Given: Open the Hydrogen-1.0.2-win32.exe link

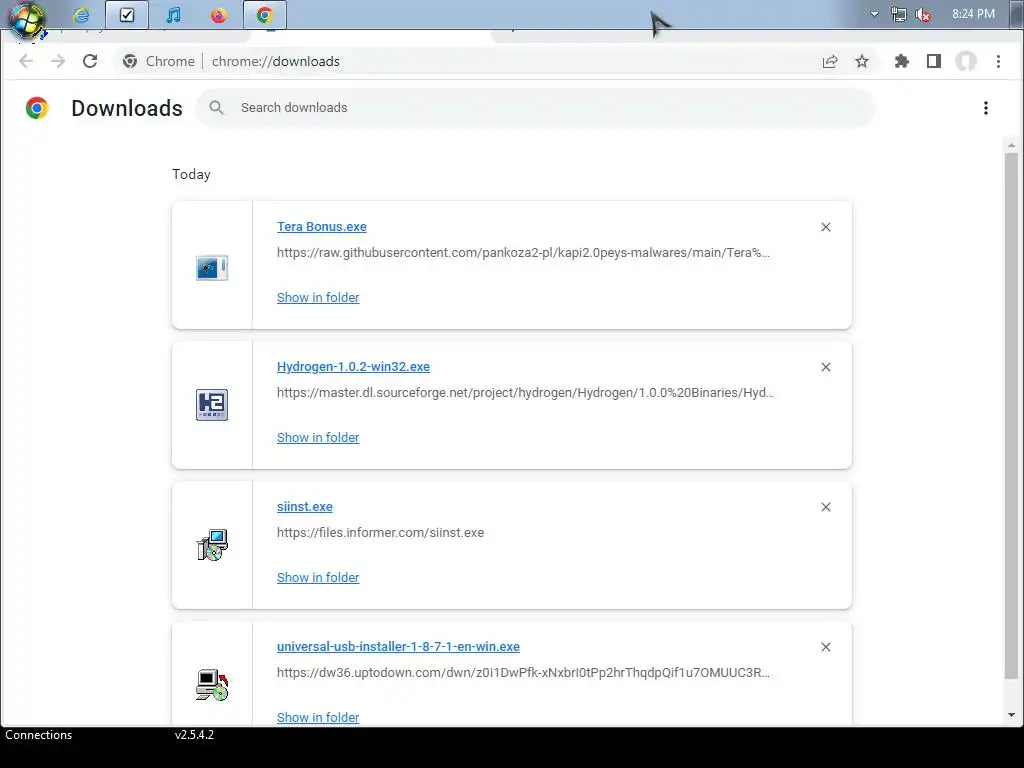Looking at the screenshot, I should (x=353, y=366).
